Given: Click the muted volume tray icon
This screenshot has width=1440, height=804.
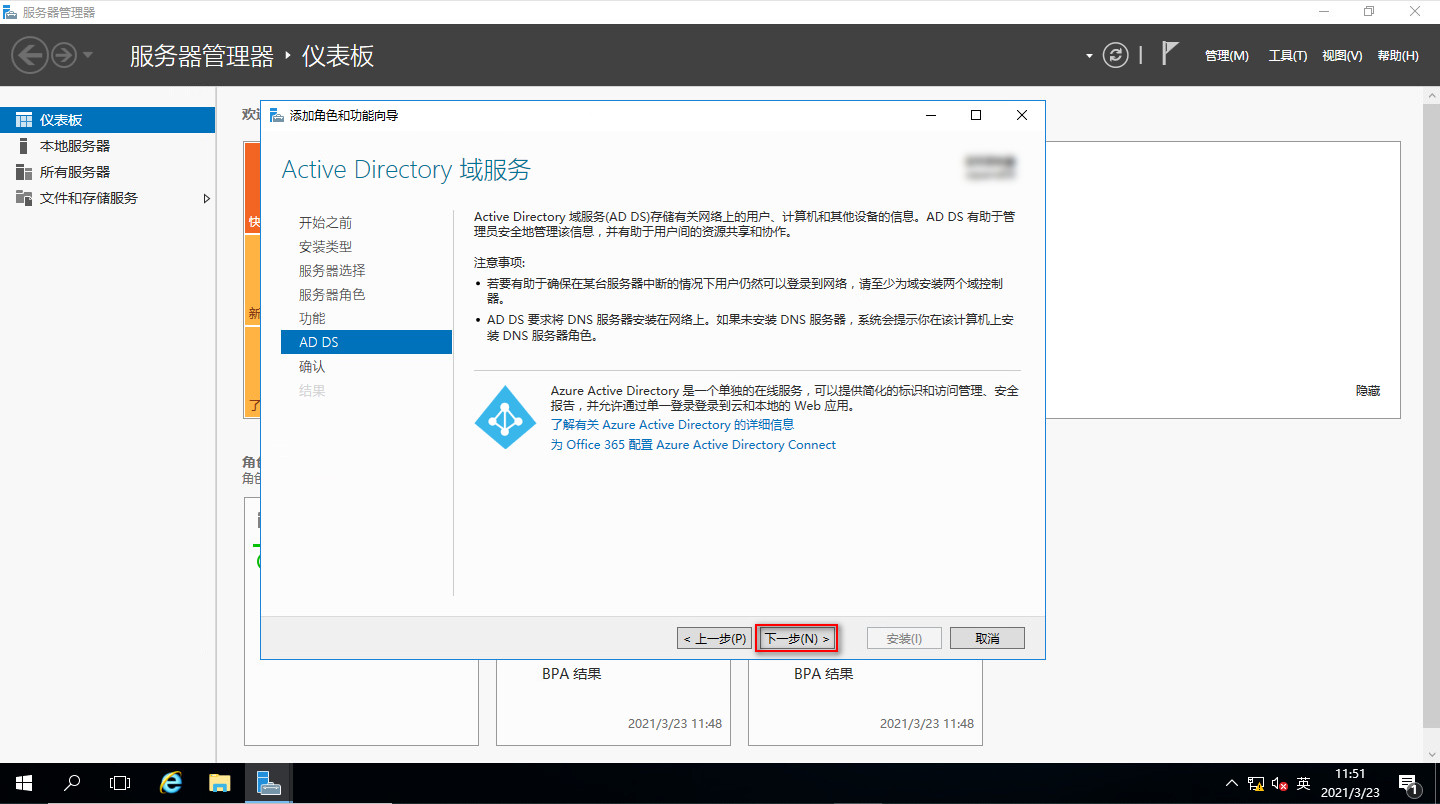Looking at the screenshot, I should tap(1279, 784).
